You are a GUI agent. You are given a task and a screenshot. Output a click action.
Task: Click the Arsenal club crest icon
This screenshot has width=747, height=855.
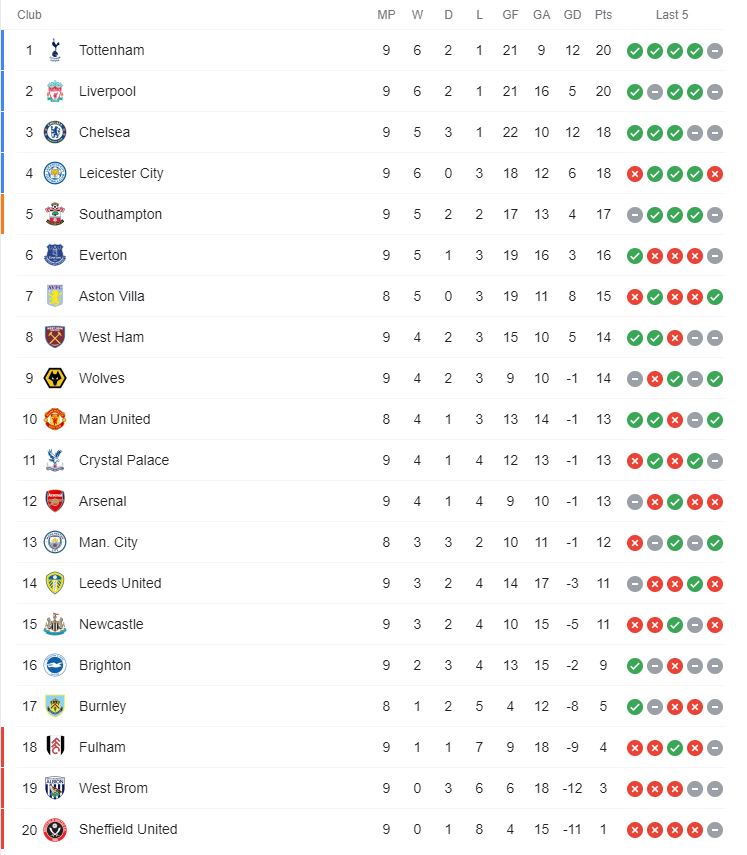[55, 501]
